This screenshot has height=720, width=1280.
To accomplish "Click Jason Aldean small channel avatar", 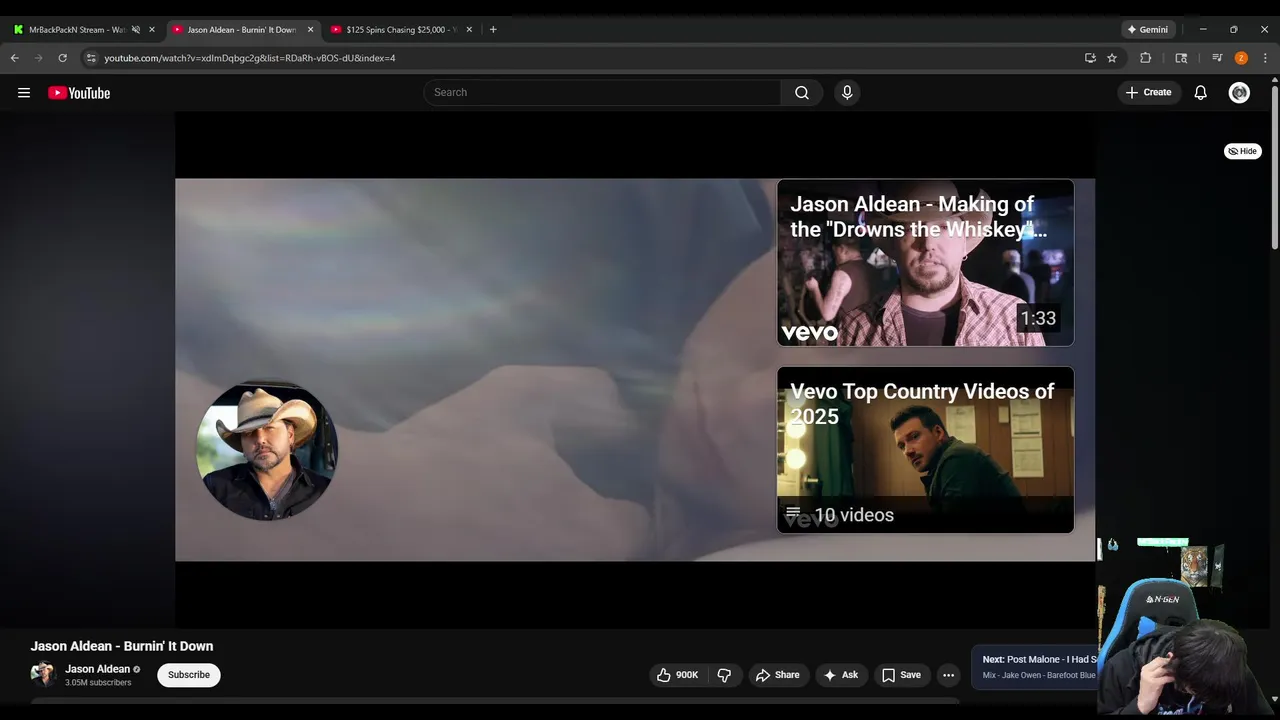I will pyautogui.click(x=43, y=675).
